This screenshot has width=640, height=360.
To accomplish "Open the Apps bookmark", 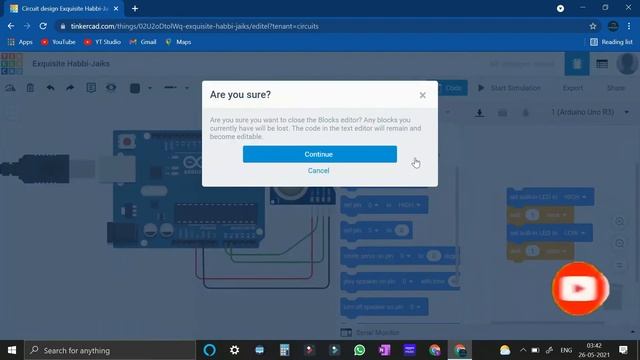I will tap(20, 42).
